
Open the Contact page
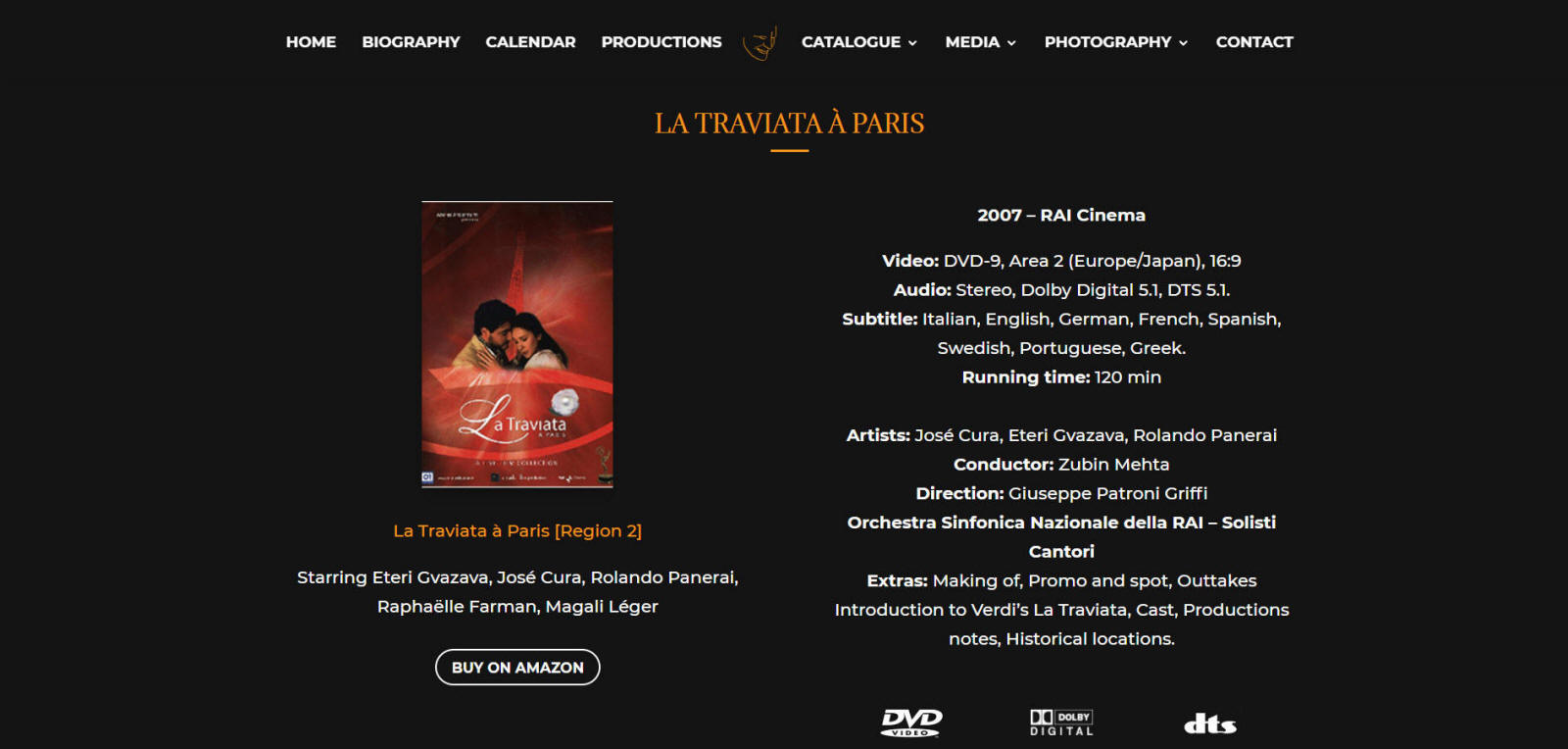coord(1254,42)
